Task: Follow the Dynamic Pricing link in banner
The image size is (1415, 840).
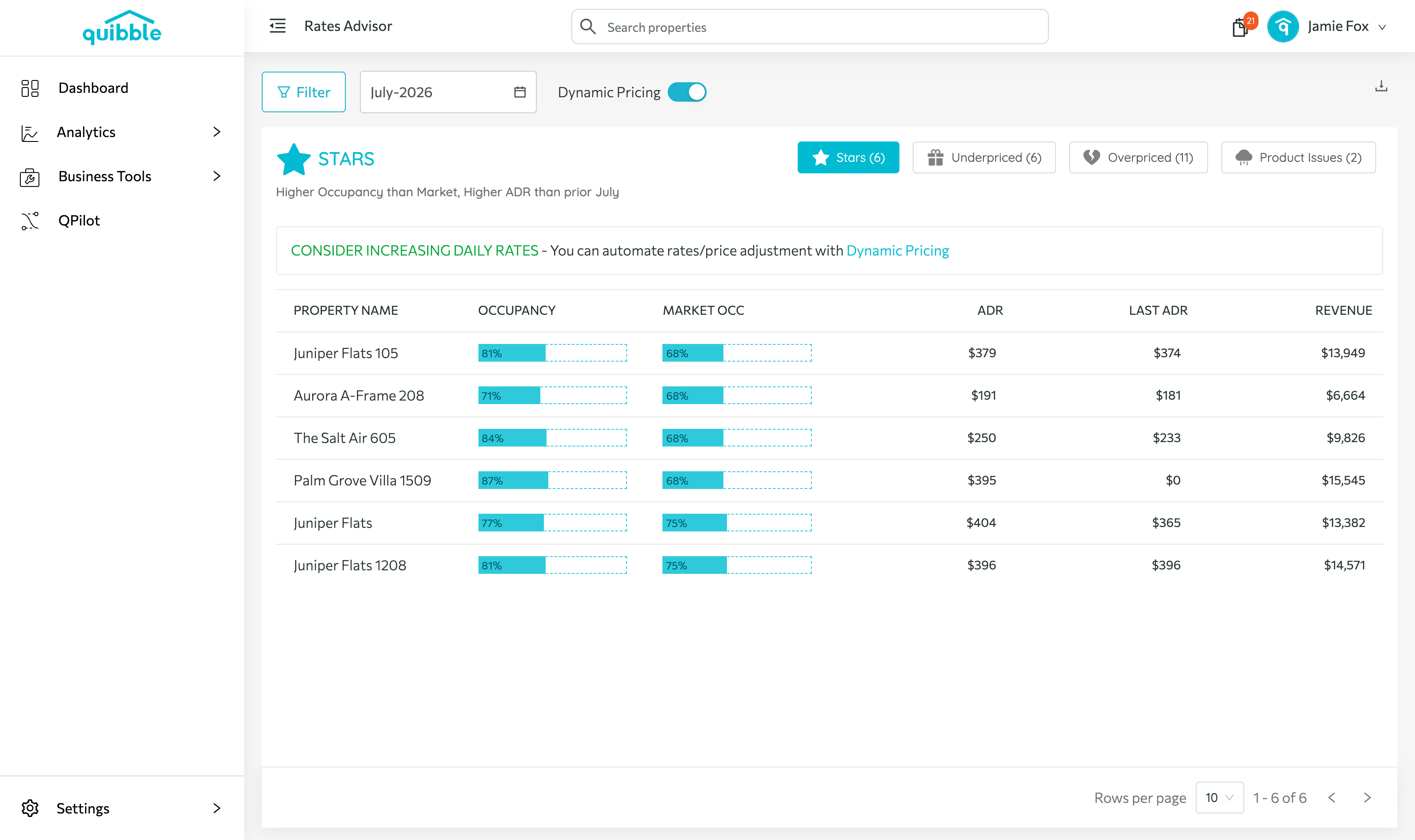Action: pyautogui.click(x=898, y=251)
